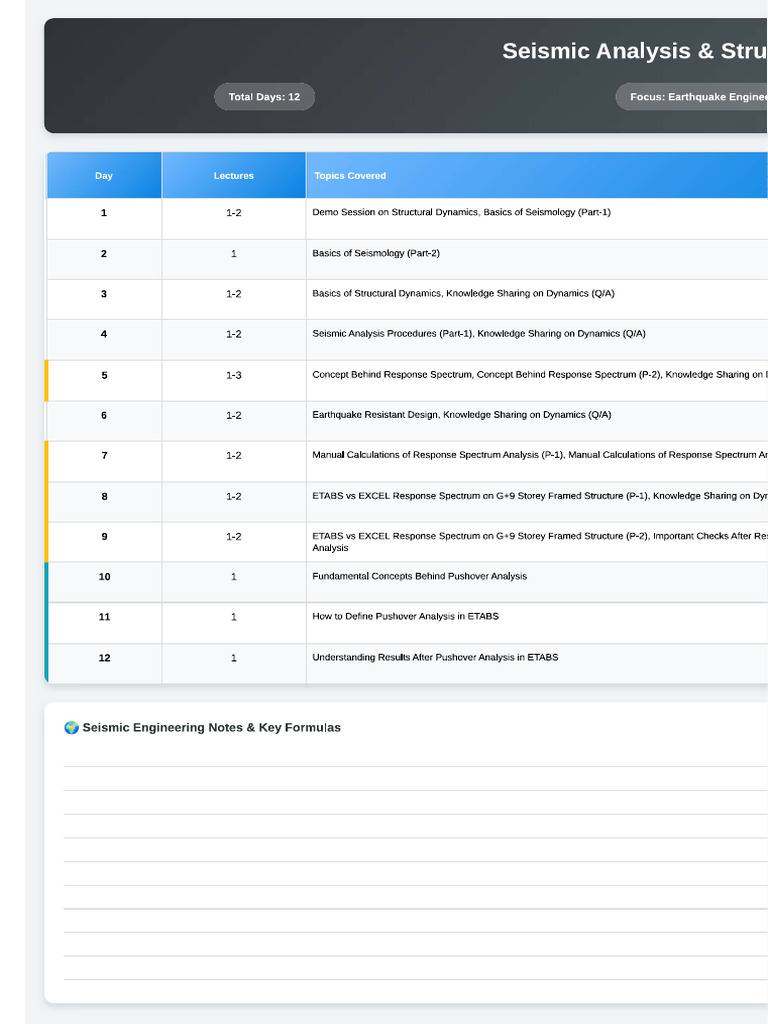
Task: Select the Day 10 number cell
Action: 104,583
